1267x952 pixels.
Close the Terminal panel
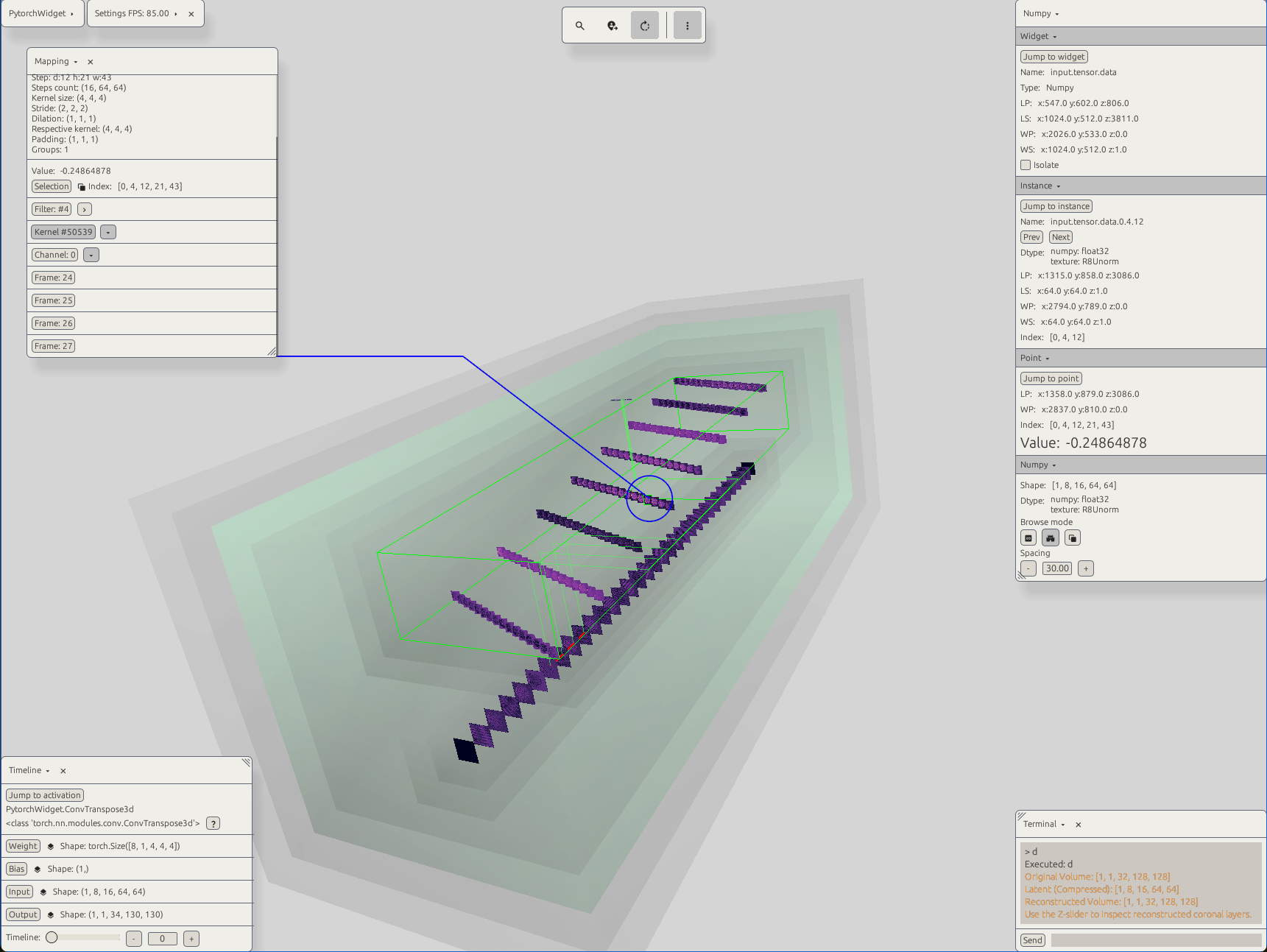click(x=1079, y=825)
